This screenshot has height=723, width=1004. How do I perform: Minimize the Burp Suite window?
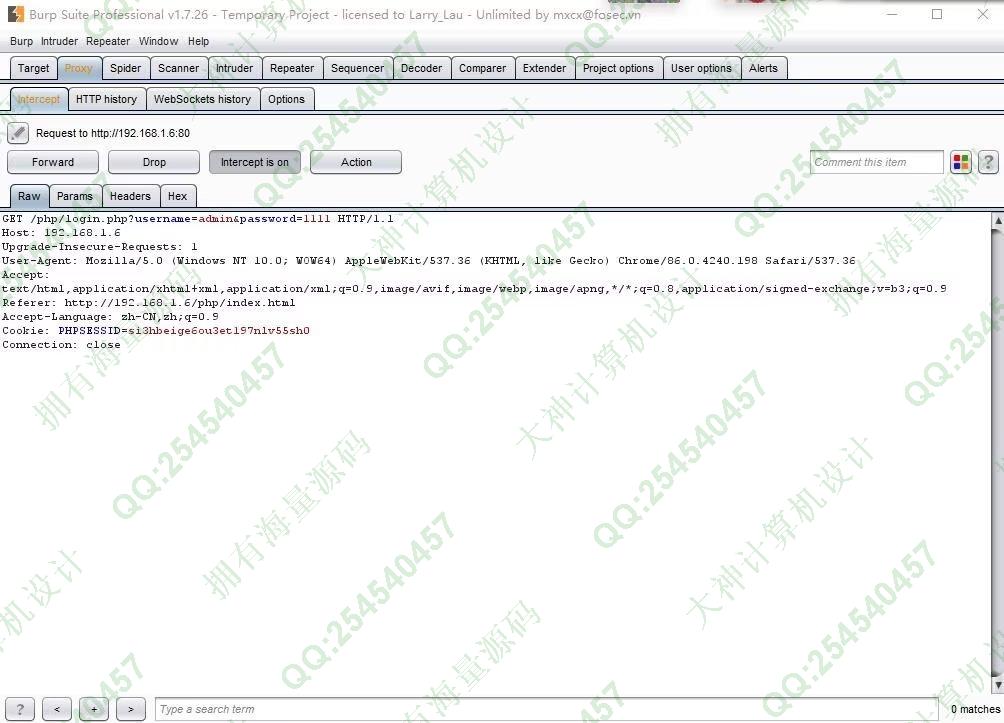892,14
